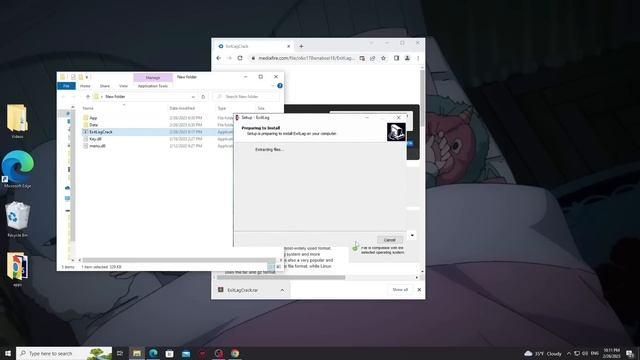Open Microsoft Edge desktop shortcut
The height and width of the screenshot is (360, 640).
pos(18,169)
